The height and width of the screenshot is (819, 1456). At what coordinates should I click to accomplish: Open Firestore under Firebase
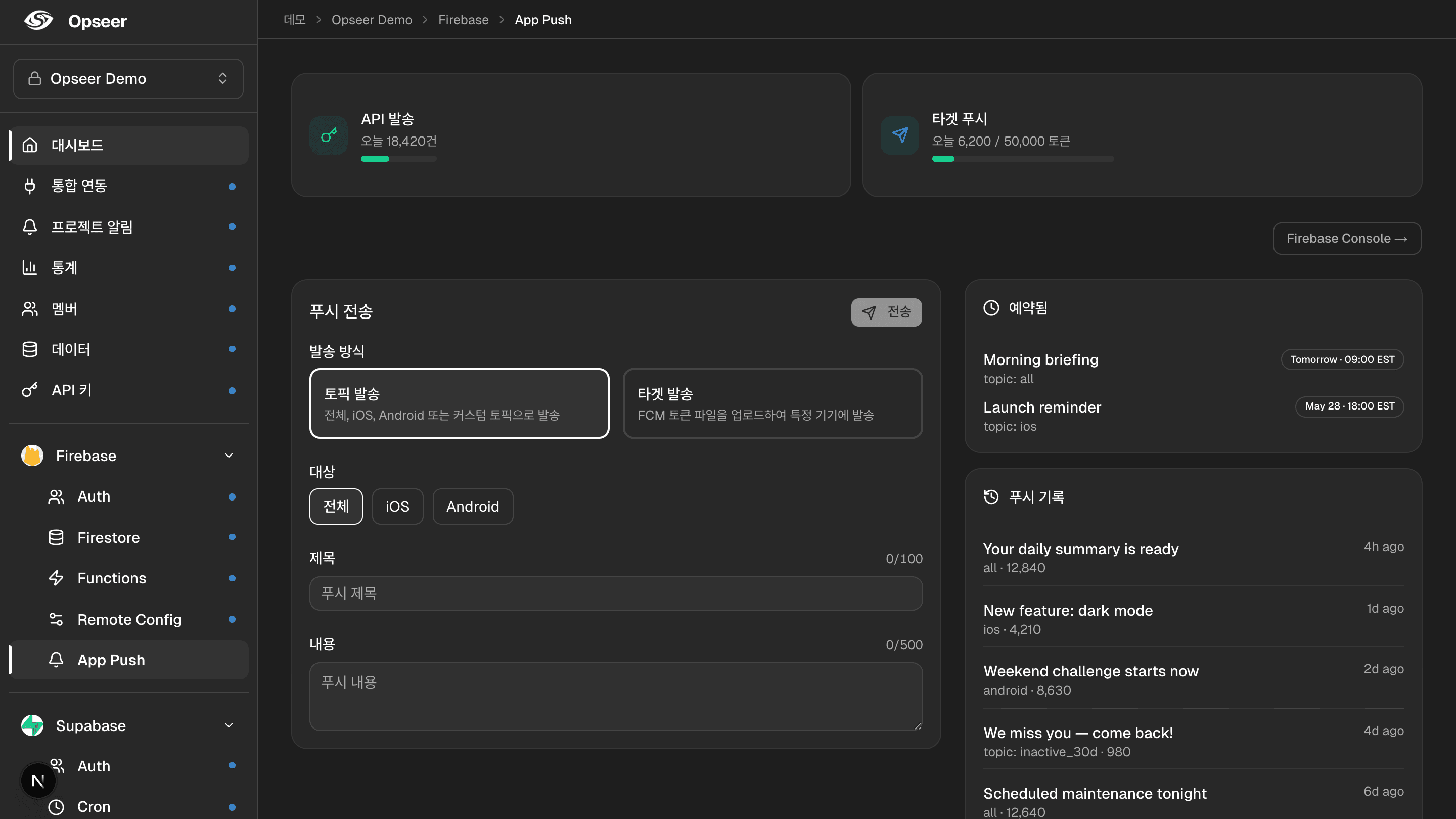point(129,537)
